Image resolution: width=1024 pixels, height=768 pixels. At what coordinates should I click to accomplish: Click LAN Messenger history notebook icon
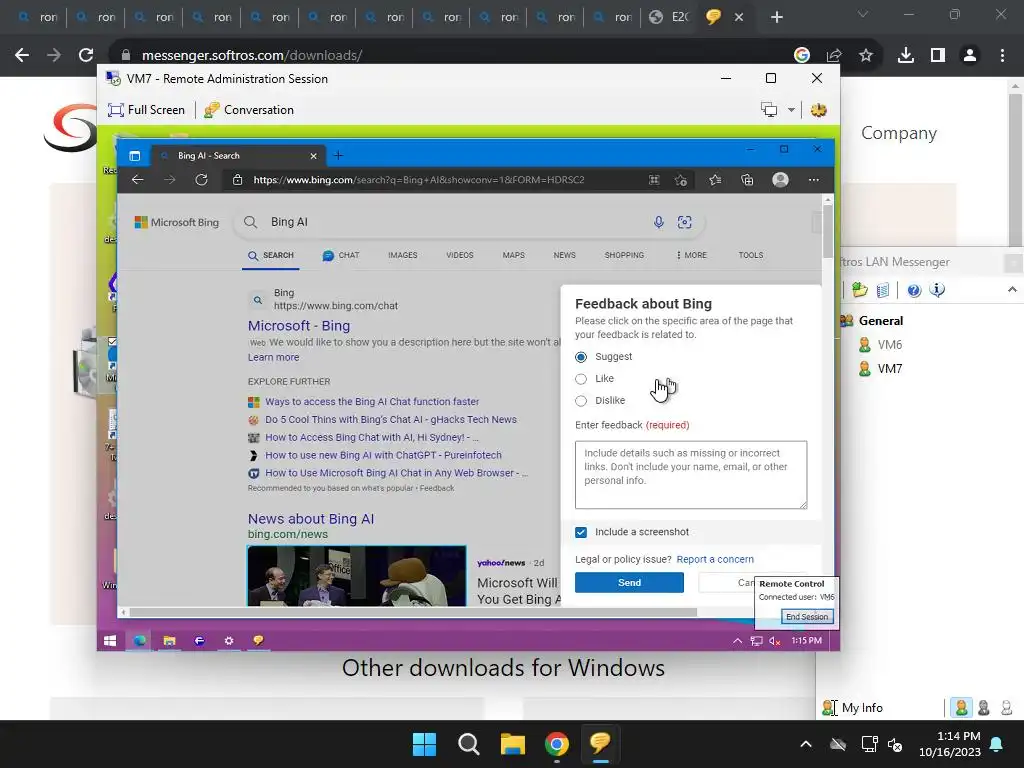[x=883, y=290]
